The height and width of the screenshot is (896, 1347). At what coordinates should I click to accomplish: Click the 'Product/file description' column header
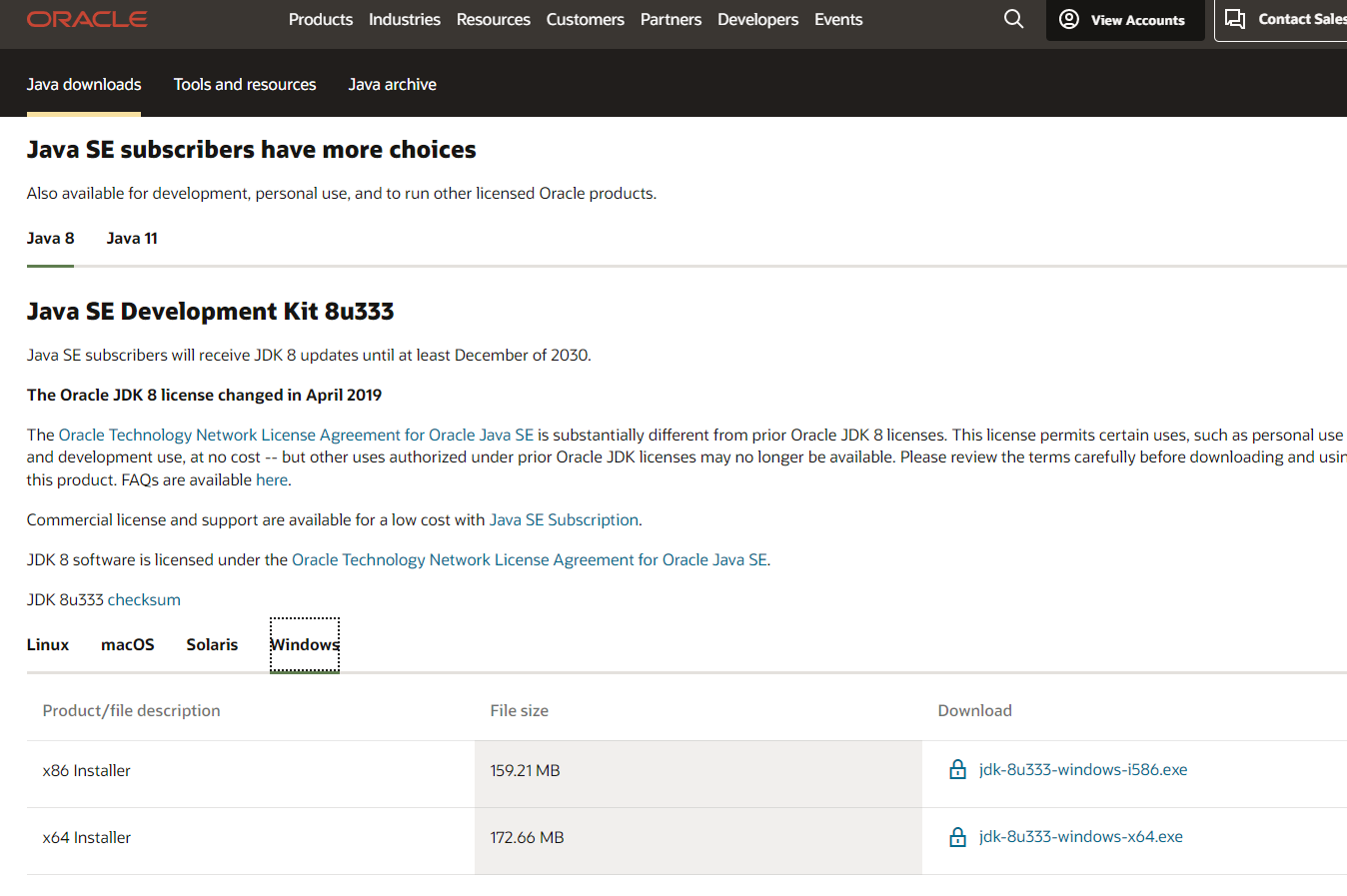click(x=132, y=710)
